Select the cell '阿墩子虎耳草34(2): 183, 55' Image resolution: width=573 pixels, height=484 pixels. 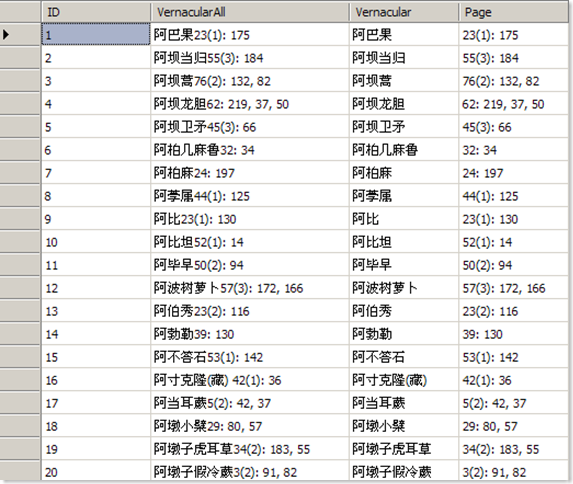point(250,449)
